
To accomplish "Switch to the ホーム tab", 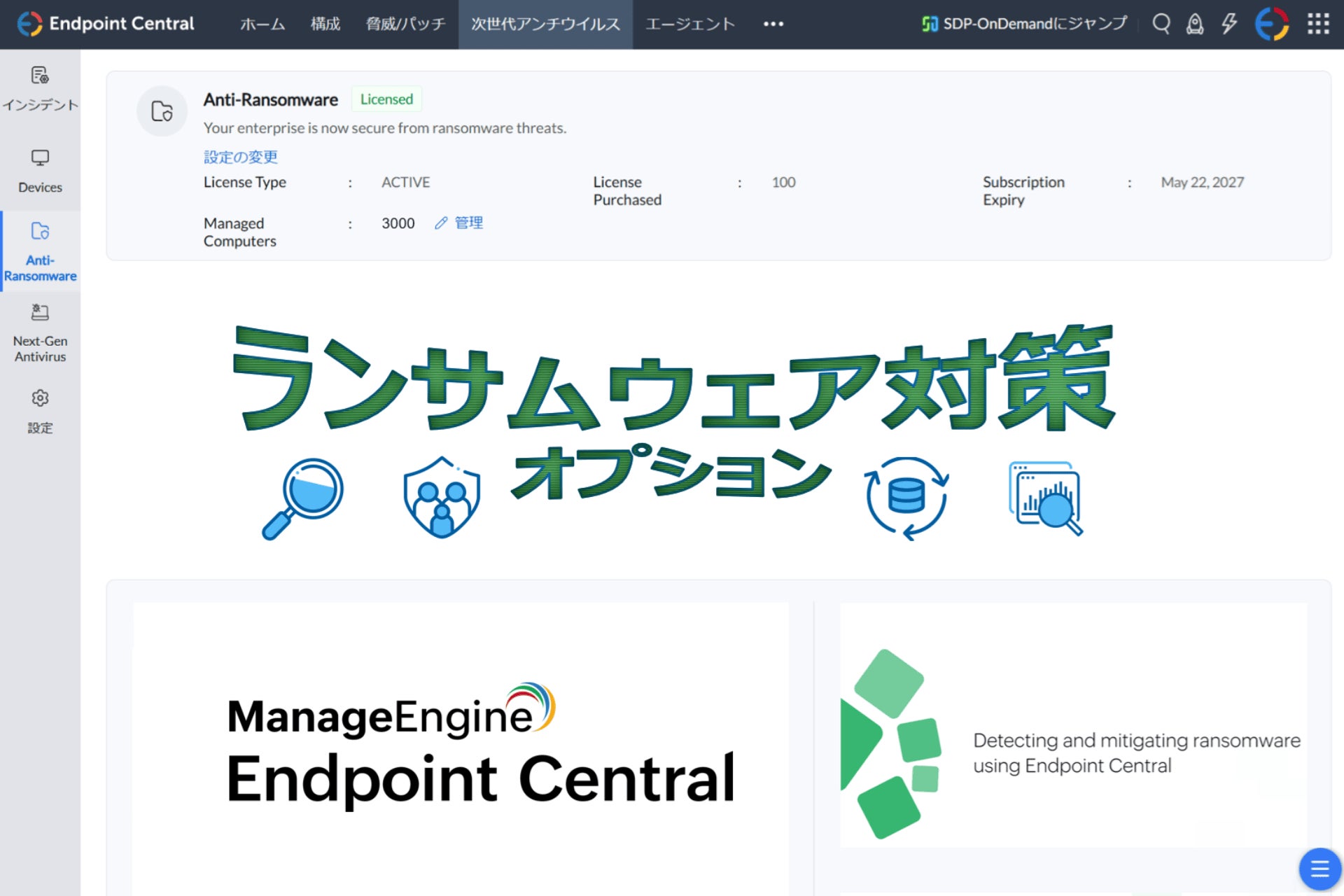I will tap(262, 24).
